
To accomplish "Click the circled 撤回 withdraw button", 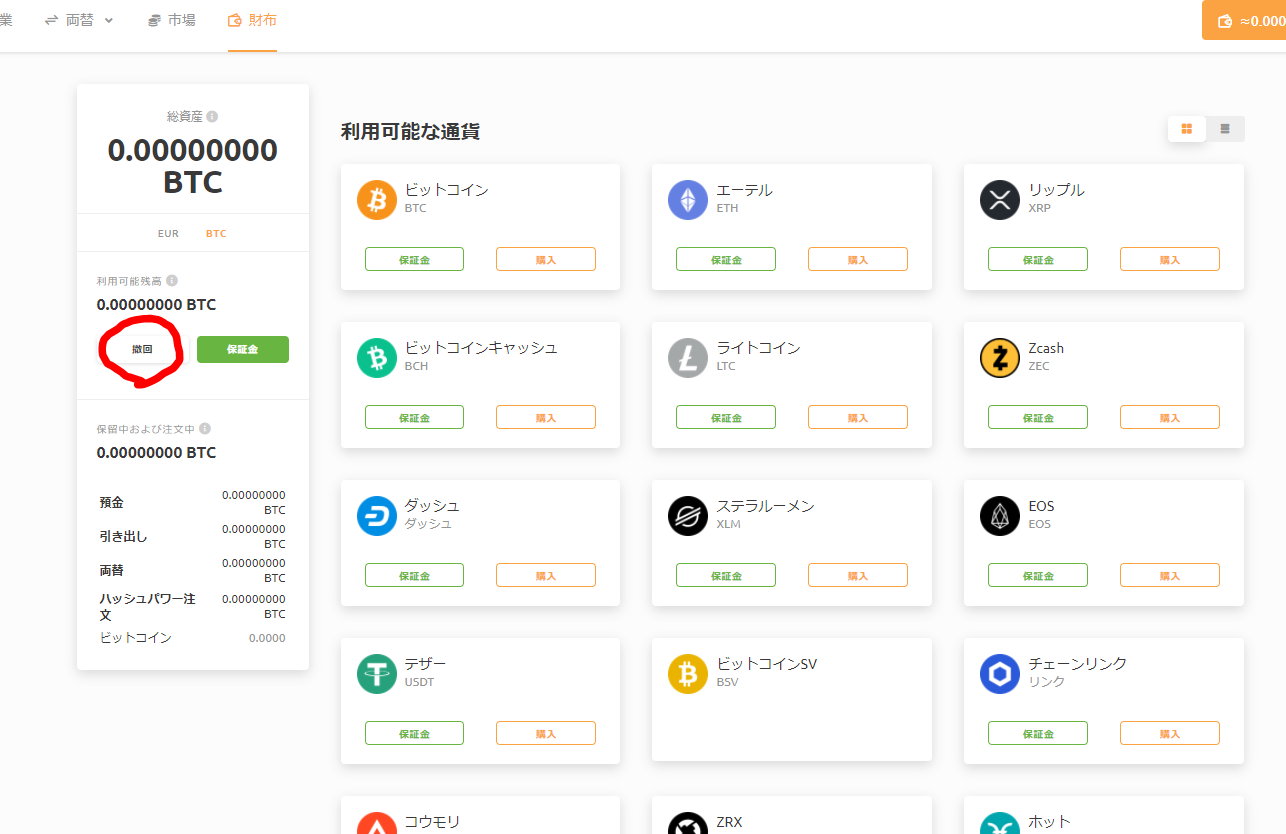I will pos(140,349).
